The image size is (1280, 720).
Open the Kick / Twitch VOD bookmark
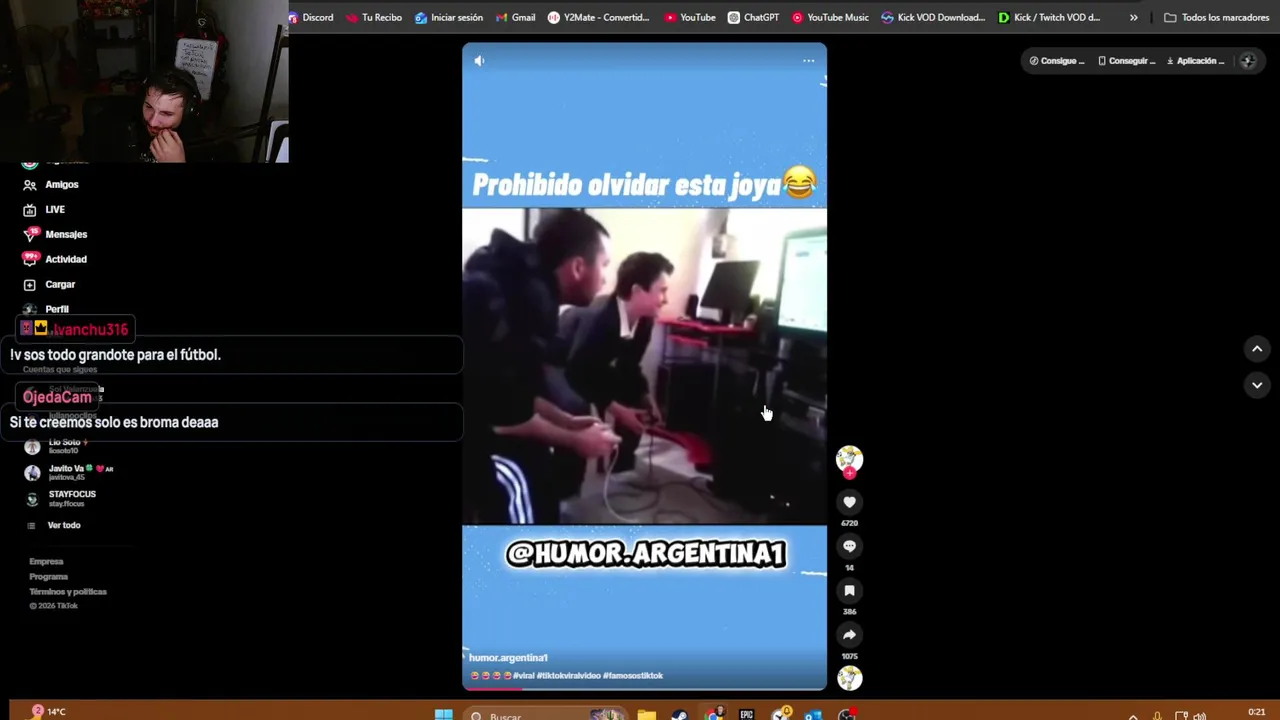click(1049, 17)
